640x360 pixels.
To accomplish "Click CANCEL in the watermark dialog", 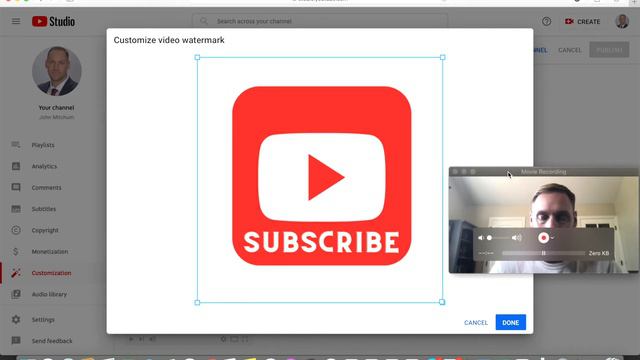I will [476, 322].
